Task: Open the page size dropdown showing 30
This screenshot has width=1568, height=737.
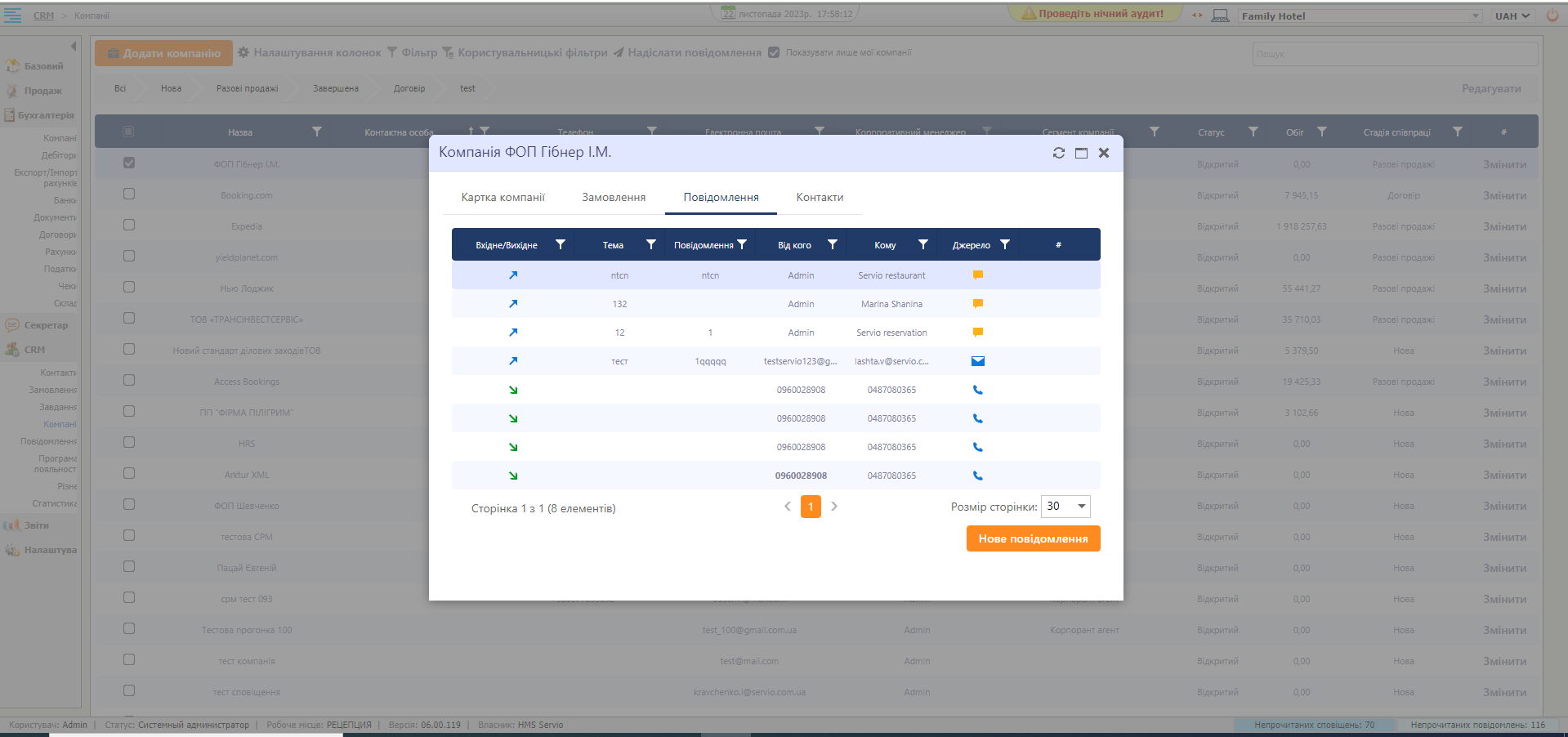Action: [x=1065, y=507]
